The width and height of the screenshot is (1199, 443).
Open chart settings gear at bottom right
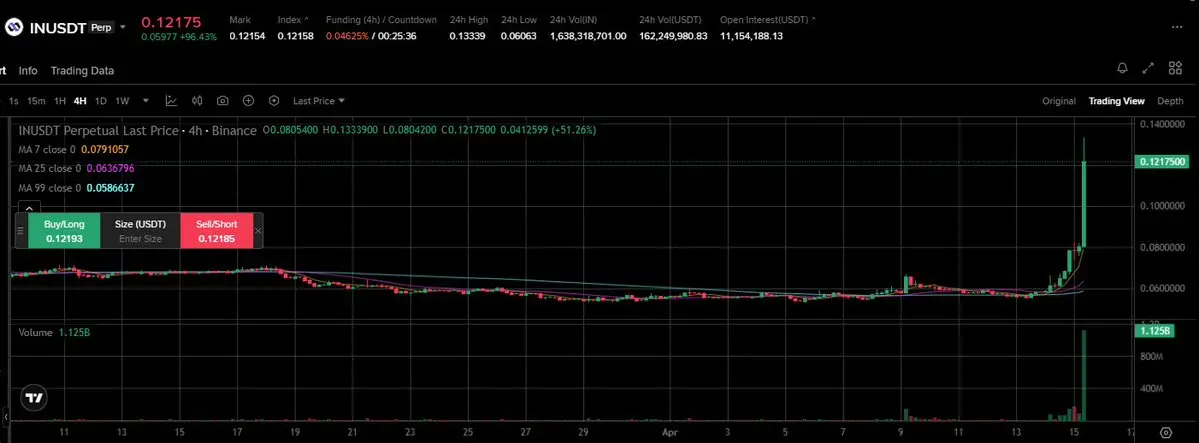[1166, 432]
